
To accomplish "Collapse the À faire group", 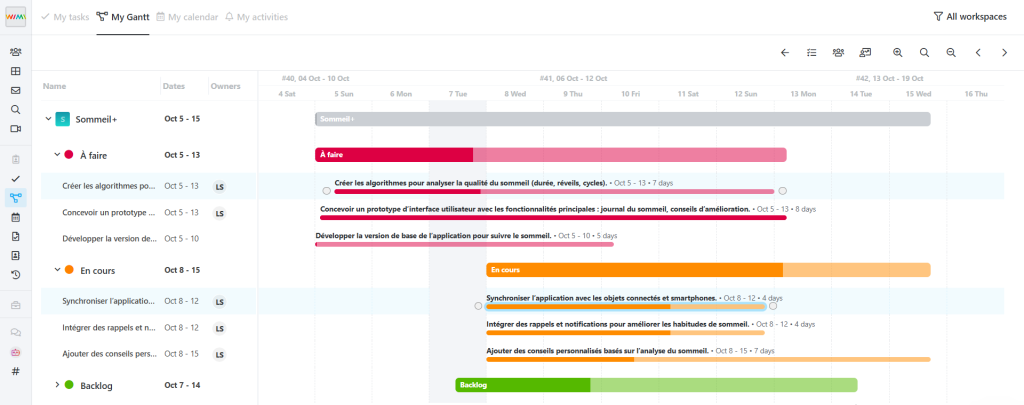I will click(57, 155).
